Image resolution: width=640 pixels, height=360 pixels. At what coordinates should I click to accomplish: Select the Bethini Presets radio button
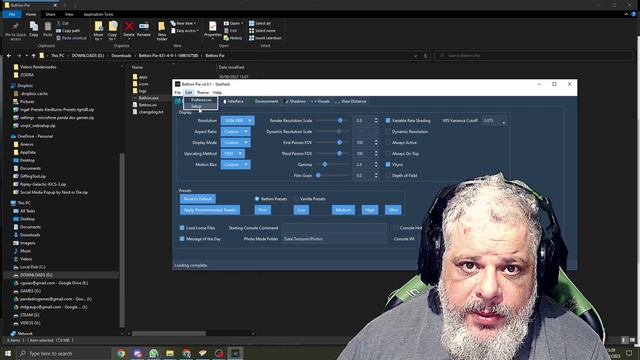click(x=257, y=199)
